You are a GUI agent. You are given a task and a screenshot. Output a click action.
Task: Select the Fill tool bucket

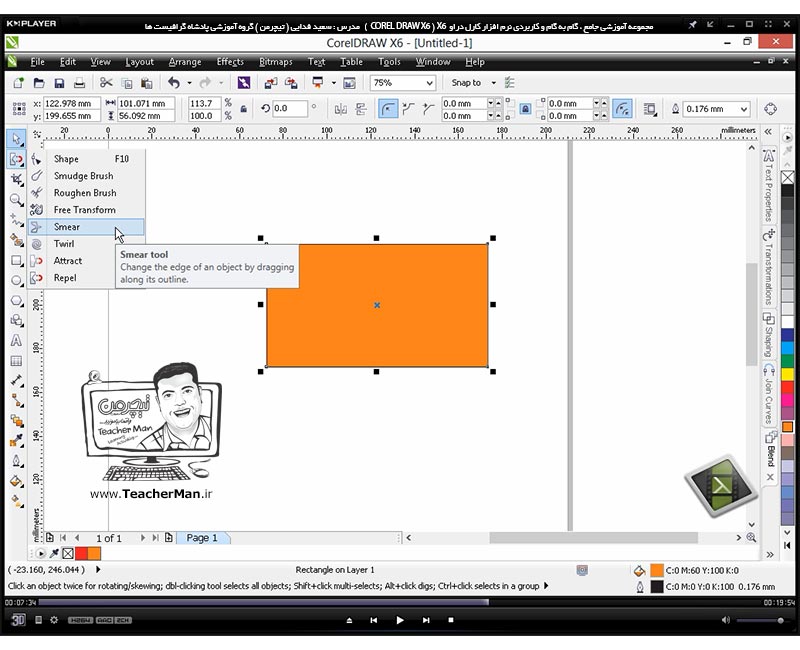pos(16,481)
